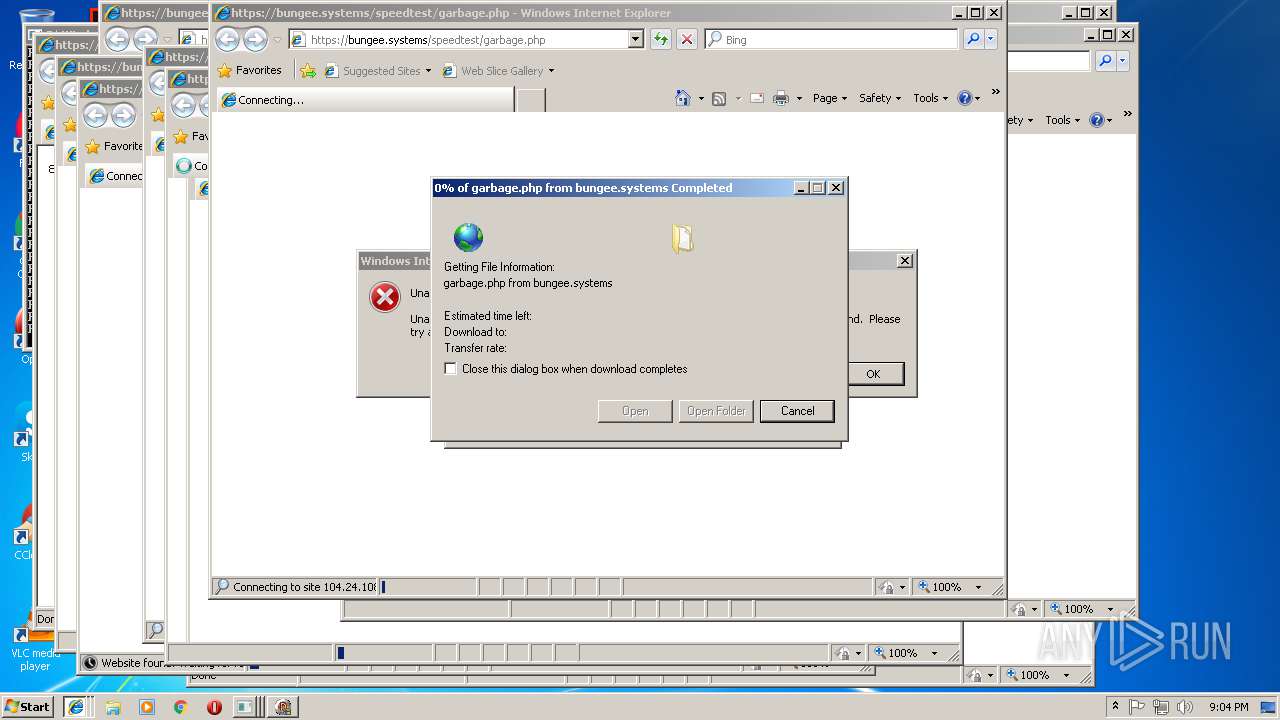Image resolution: width=1280 pixels, height=720 pixels.
Task: Open Windows Explorer folder from taskbar
Action: [x=112, y=706]
